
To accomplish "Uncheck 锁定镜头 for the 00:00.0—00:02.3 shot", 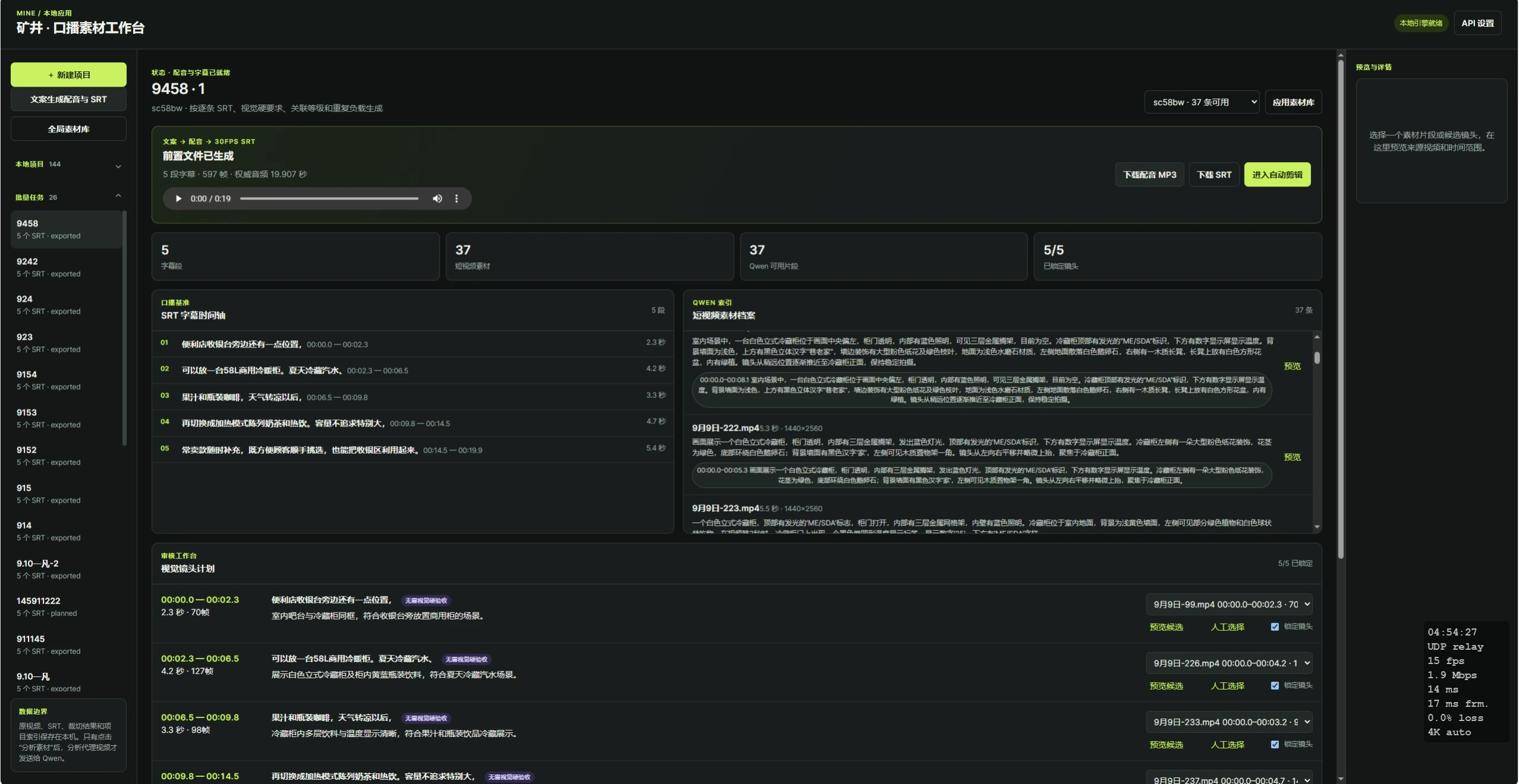I will click(x=1275, y=627).
